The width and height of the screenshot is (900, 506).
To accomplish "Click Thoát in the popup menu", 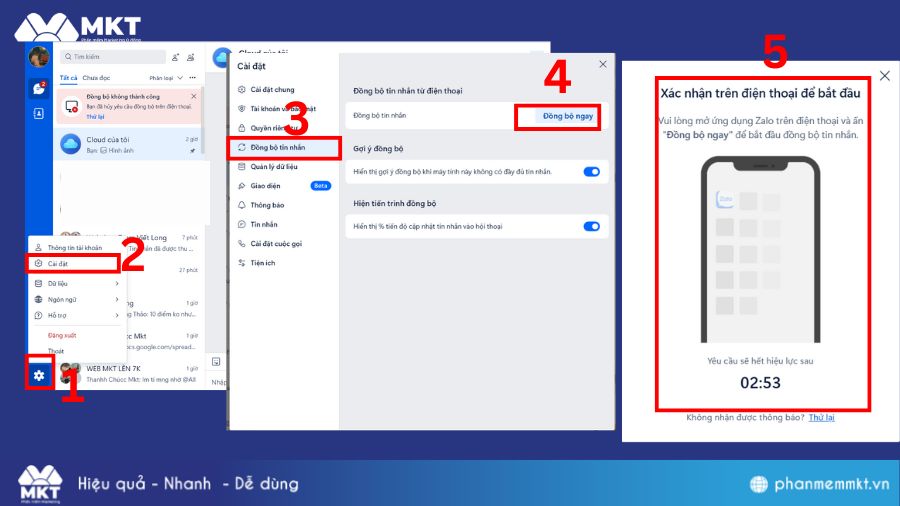I will [56, 351].
